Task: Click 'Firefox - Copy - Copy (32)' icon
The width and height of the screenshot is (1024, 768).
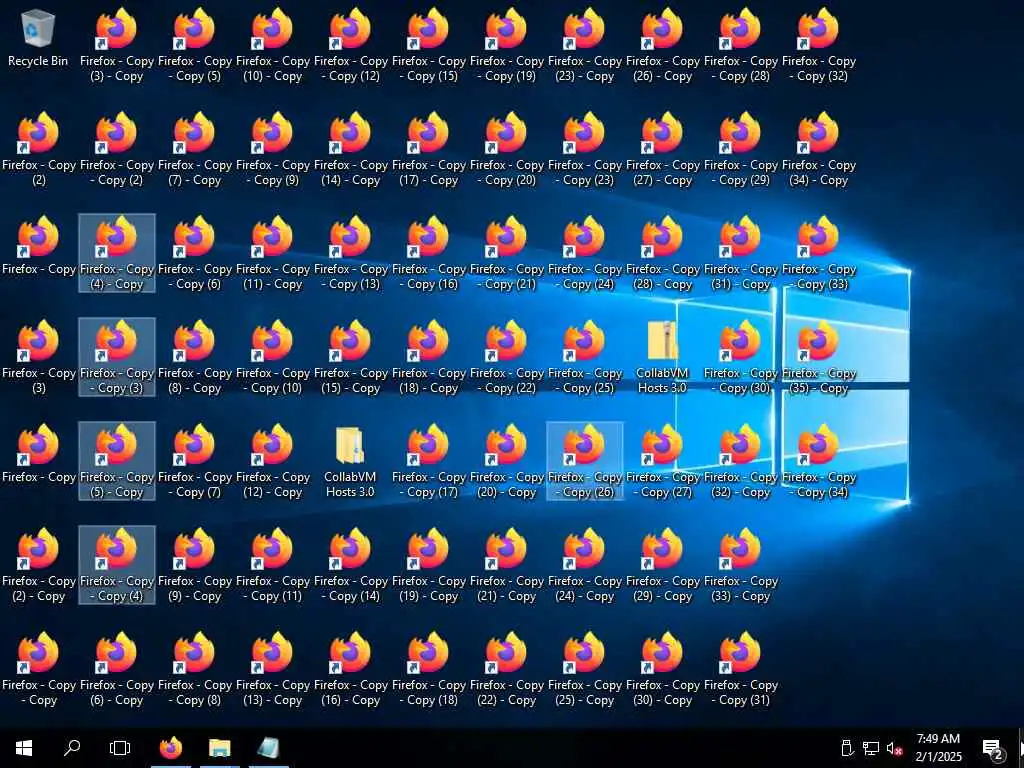Action: [x=818, y=46]
